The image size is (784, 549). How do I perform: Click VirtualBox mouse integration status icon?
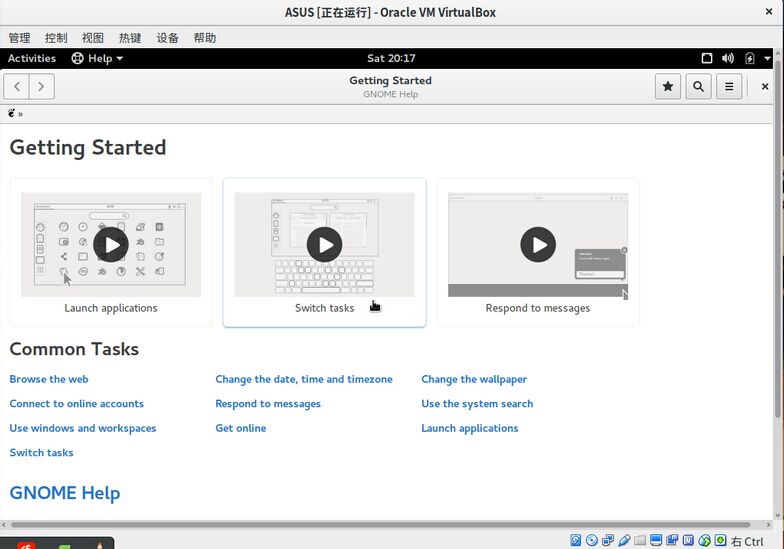pyautogui.click(x=704, y=540)
